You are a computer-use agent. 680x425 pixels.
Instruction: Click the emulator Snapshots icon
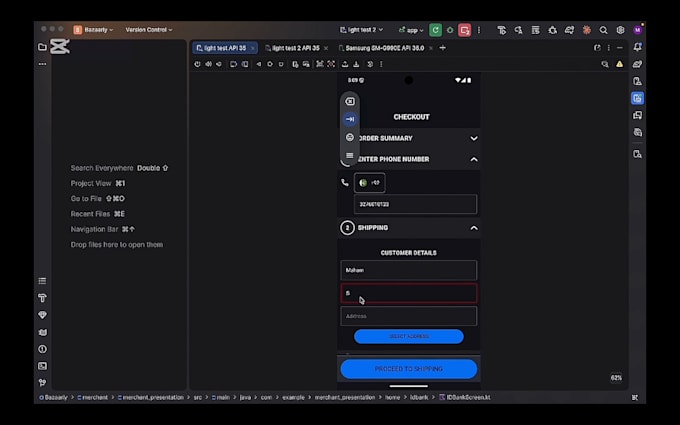pos(370,64)
